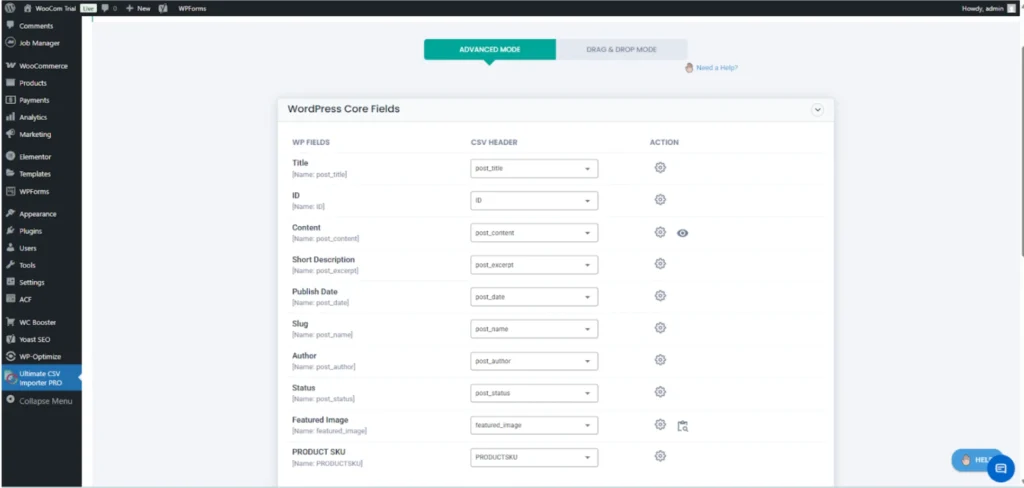Open settings gear for ID field
The height and width of the screenshot is (488, 1024).
click(x=660, y=200)
